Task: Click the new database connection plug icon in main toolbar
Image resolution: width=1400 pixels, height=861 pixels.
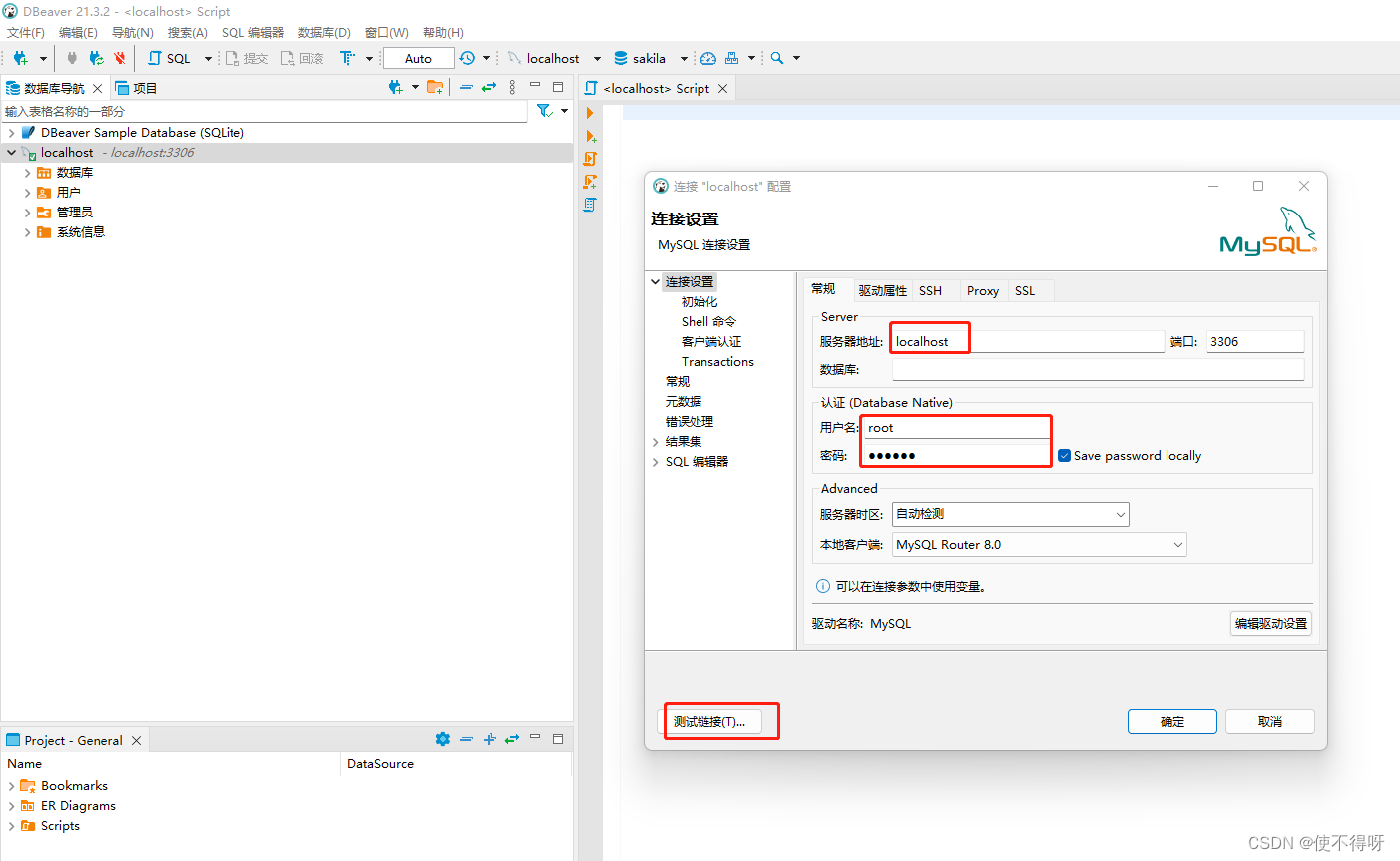Action: pos(20,58)
